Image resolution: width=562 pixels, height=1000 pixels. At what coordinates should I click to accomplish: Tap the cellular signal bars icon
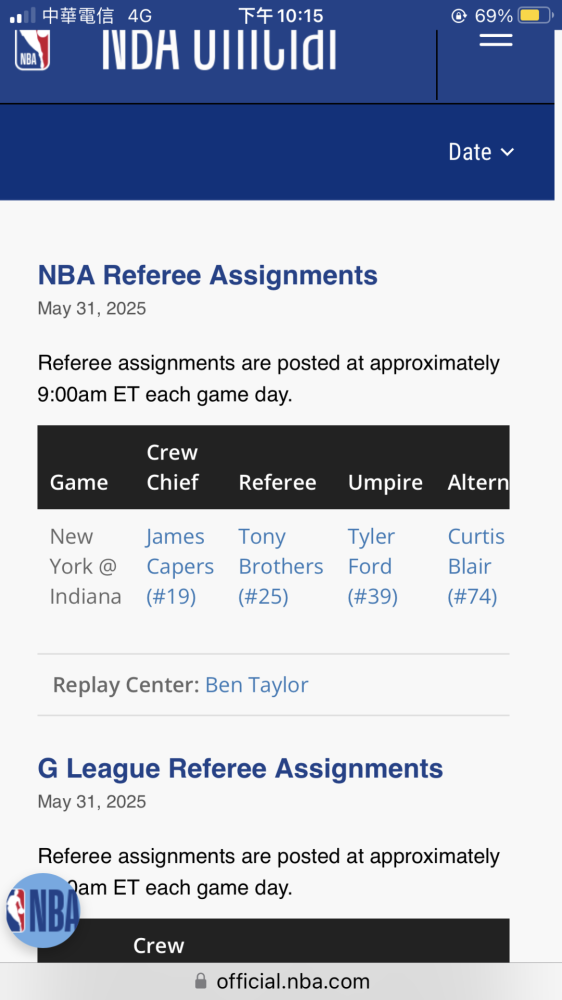click(x=22, y=15)
